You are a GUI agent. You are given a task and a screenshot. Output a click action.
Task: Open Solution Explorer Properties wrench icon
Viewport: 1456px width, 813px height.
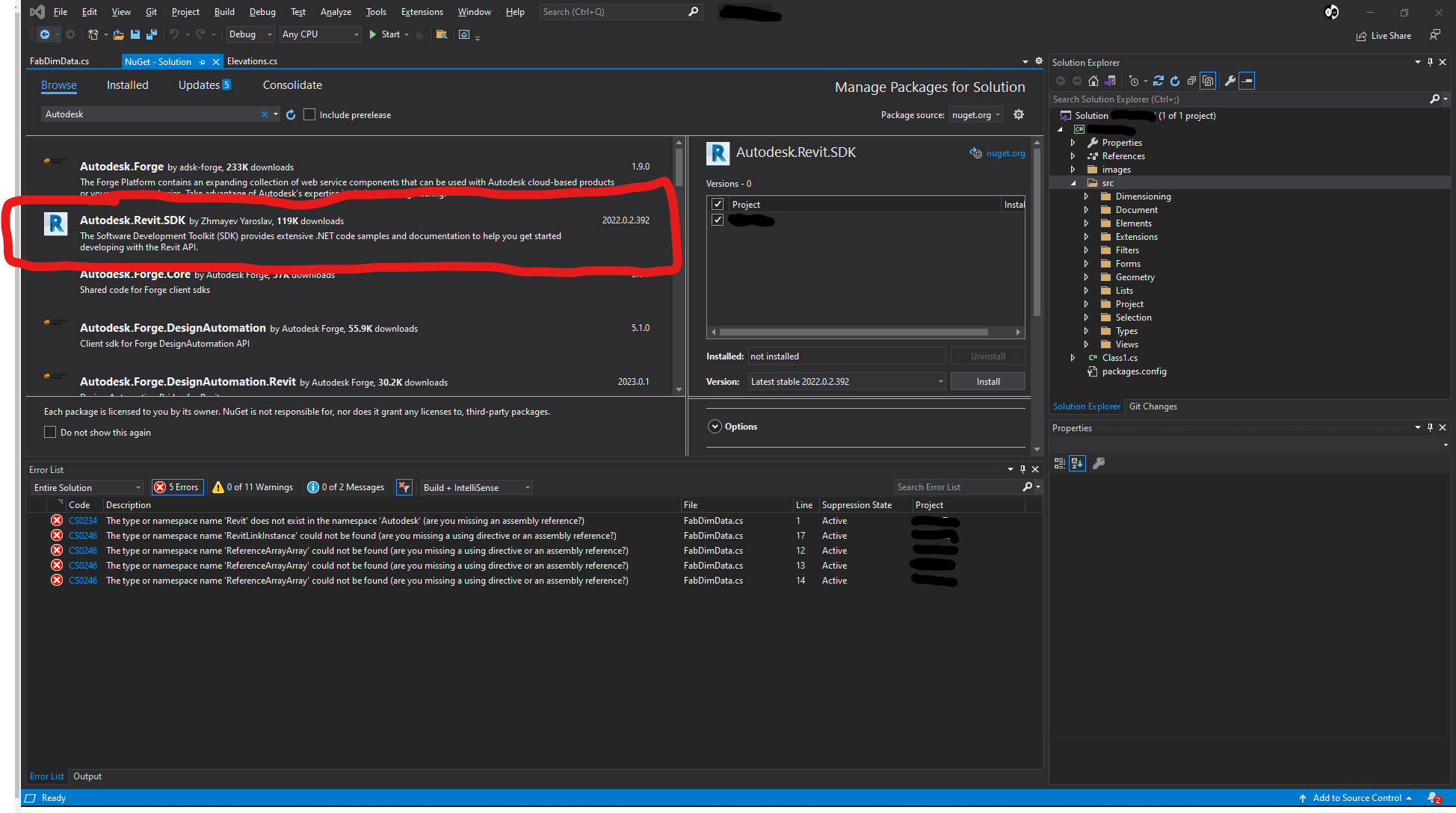pyautogui.click(x=1231, y=81)
